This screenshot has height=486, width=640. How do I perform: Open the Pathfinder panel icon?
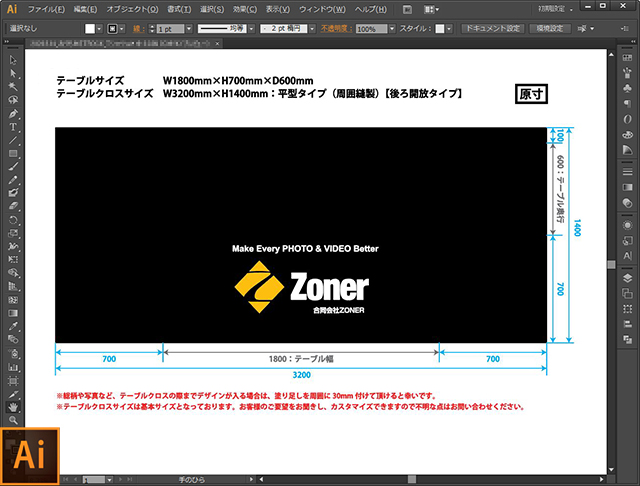(x=627, y=339)
